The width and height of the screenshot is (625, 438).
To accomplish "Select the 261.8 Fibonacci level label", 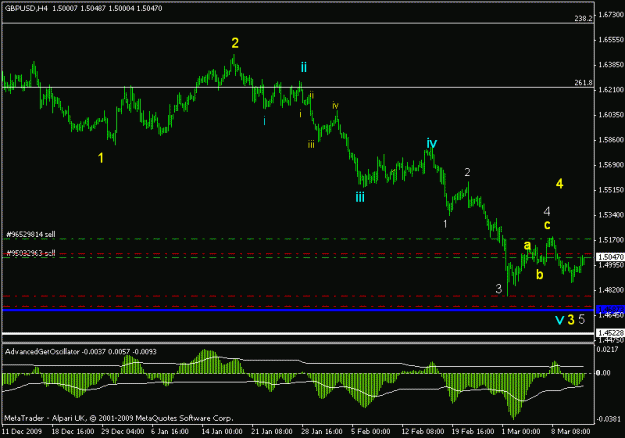I will pyautogui.click(x=583, y=83).
